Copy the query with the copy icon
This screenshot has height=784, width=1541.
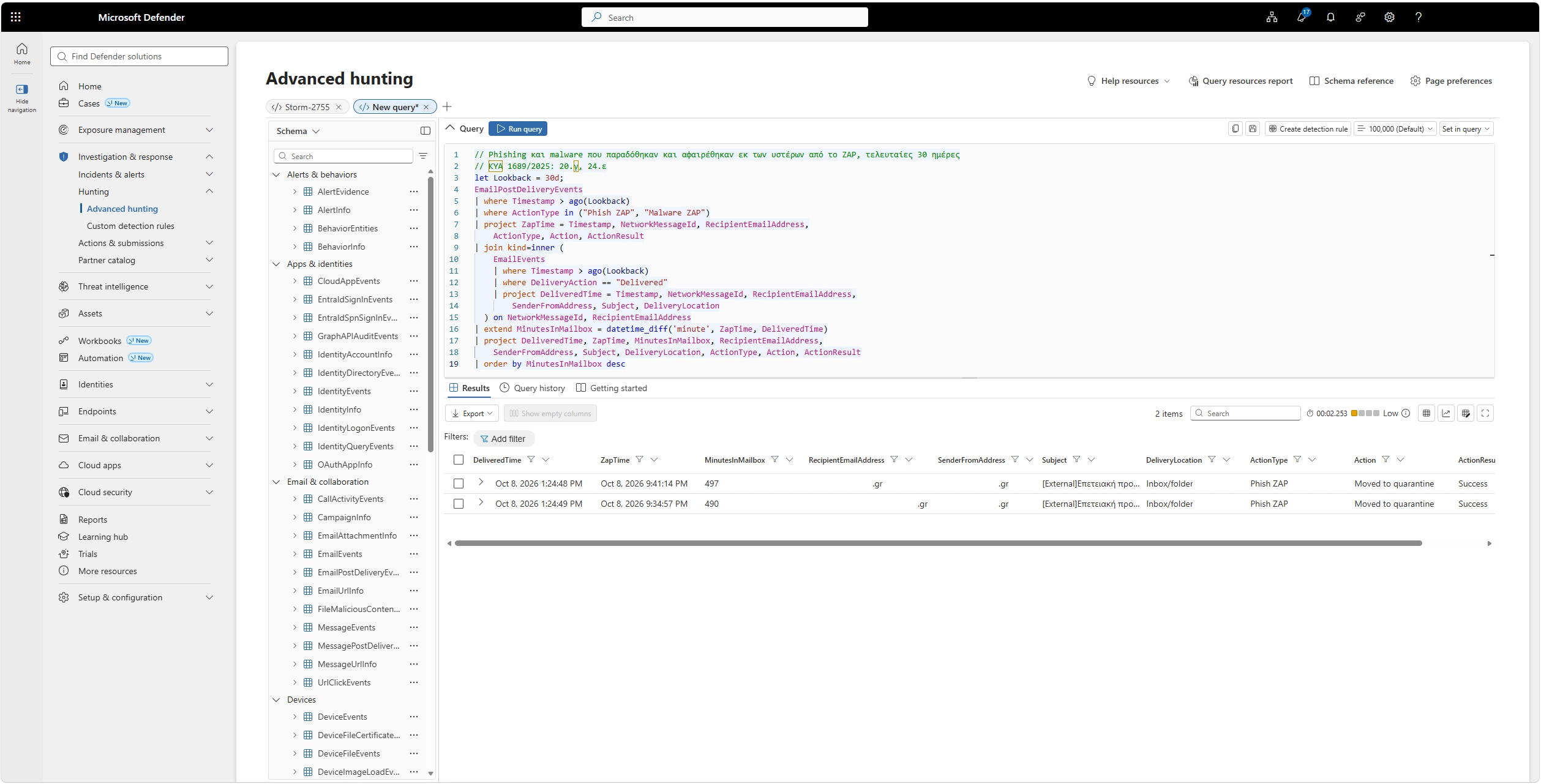[x=1235, y=129]
